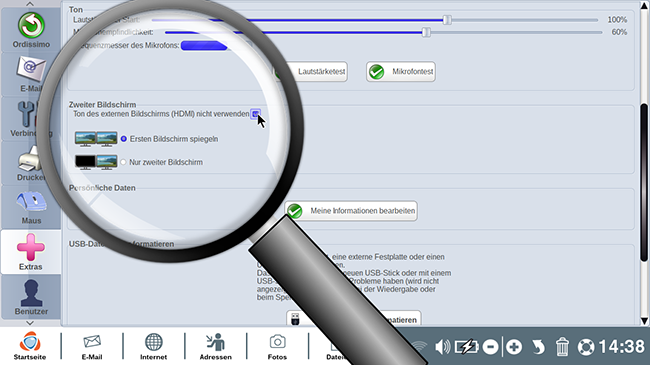Launch Internet from bottom bar
This screenshot has width=650, height=365.
click(x=153, y=346)
